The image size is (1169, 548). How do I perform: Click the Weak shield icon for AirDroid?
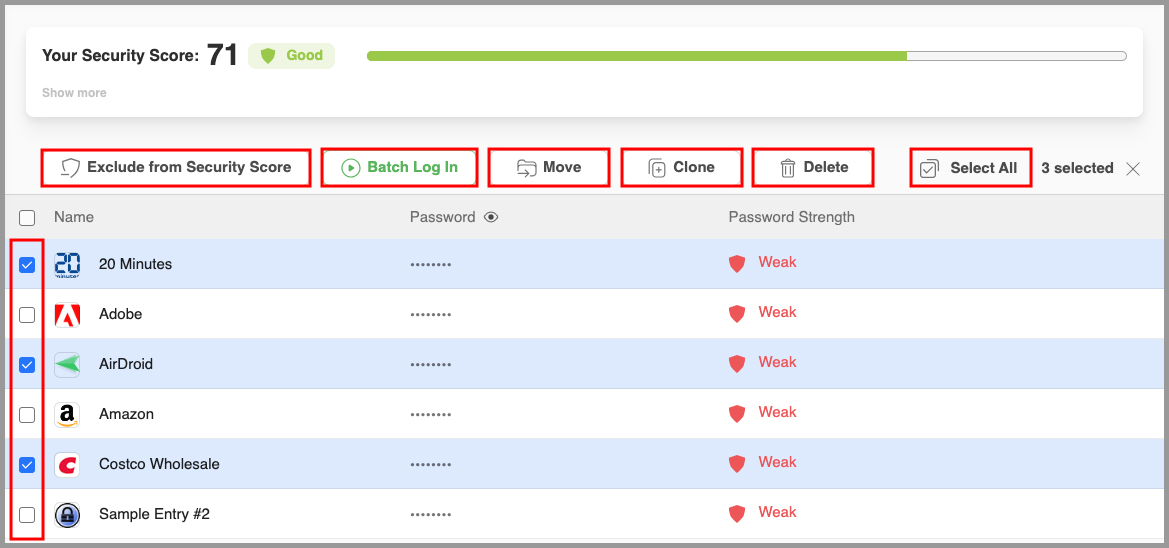(x=737, y=363)
